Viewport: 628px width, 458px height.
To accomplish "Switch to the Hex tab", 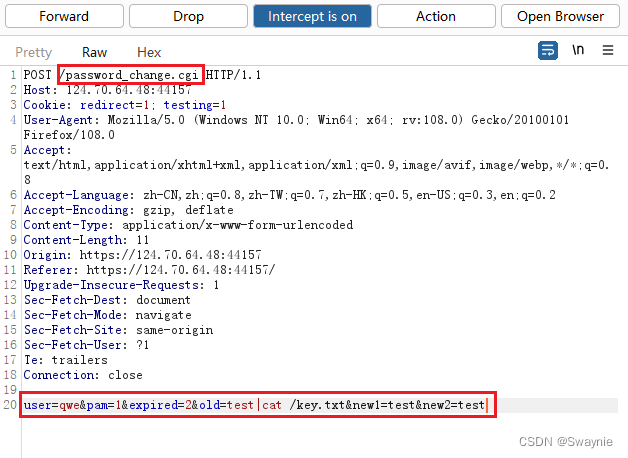I will pyautogui.click(x=149, y=52).
